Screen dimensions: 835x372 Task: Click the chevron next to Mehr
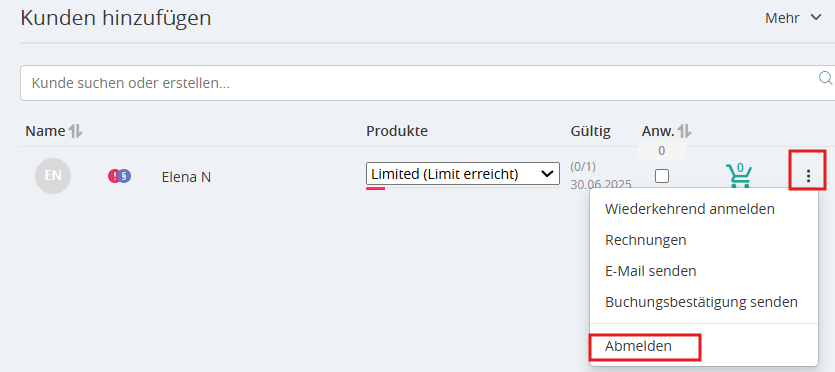pos(816,18)
